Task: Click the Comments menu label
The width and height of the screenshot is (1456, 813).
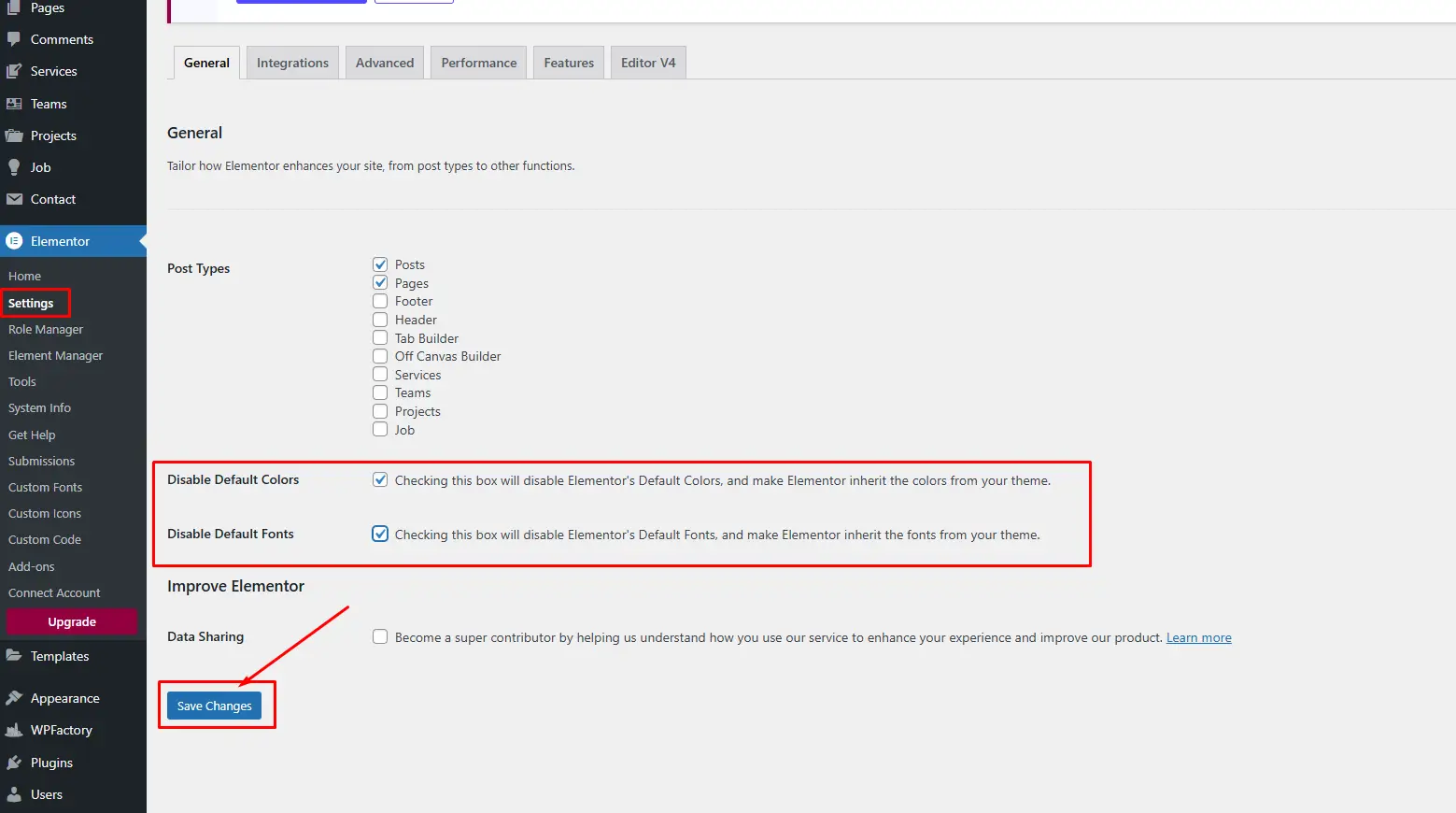Action: coord(62,39)
